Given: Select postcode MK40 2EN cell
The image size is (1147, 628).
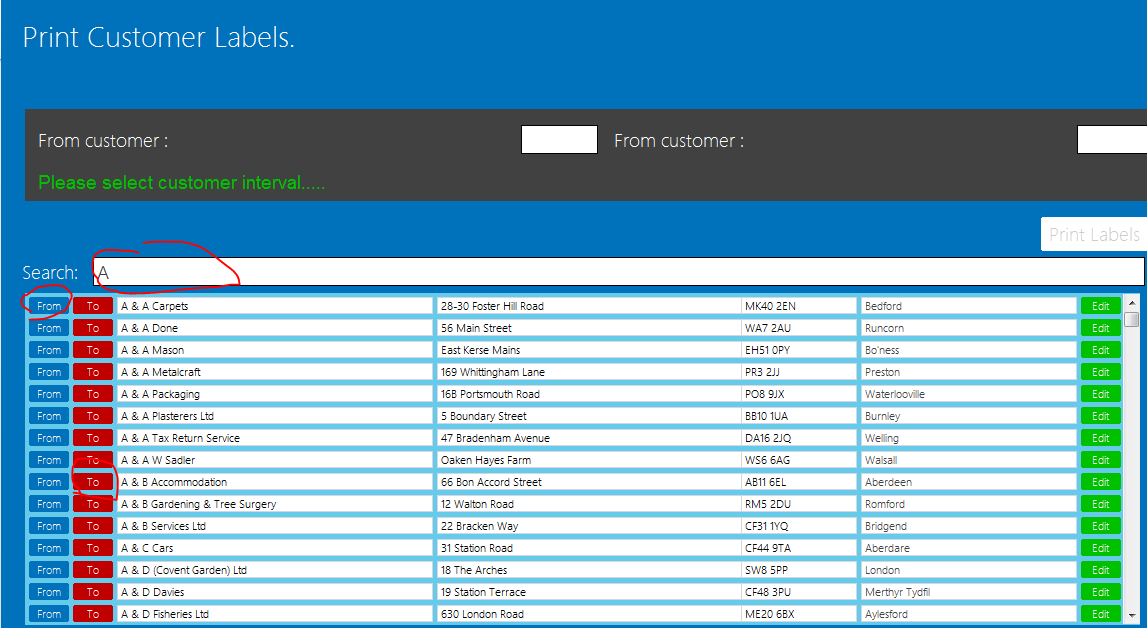Looking at the screenshot, I should [799, 306].
